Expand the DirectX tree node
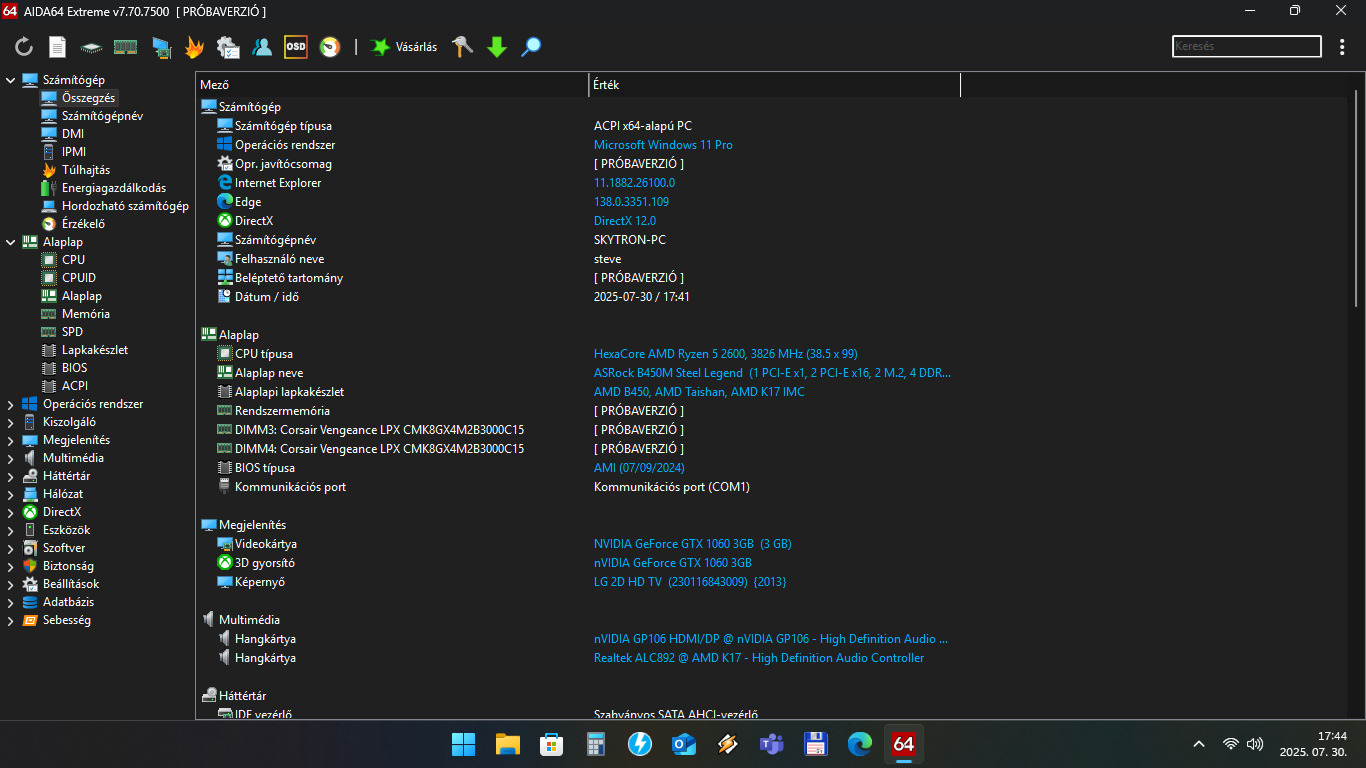This screenshot has width=1366, height=768. (x=11, y=512)
